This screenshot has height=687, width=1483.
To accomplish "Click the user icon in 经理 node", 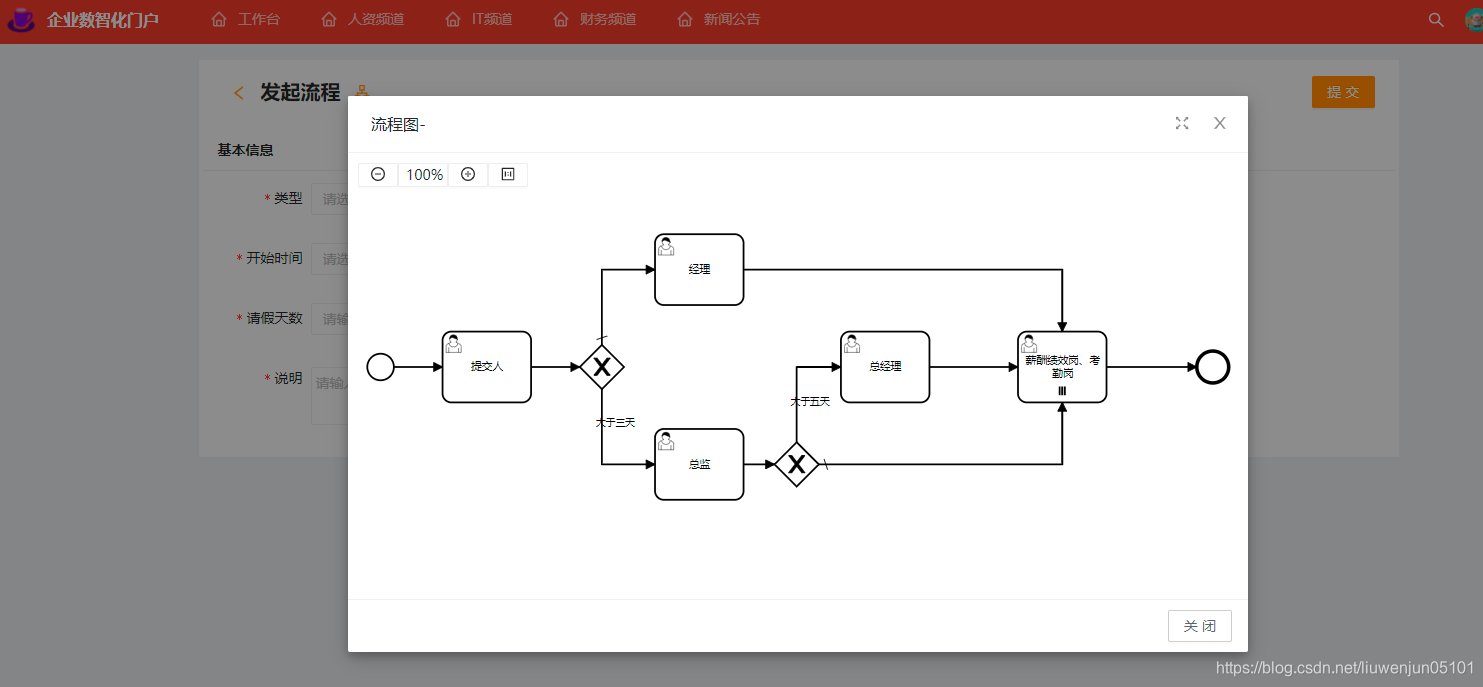I will tap(666, 247).
